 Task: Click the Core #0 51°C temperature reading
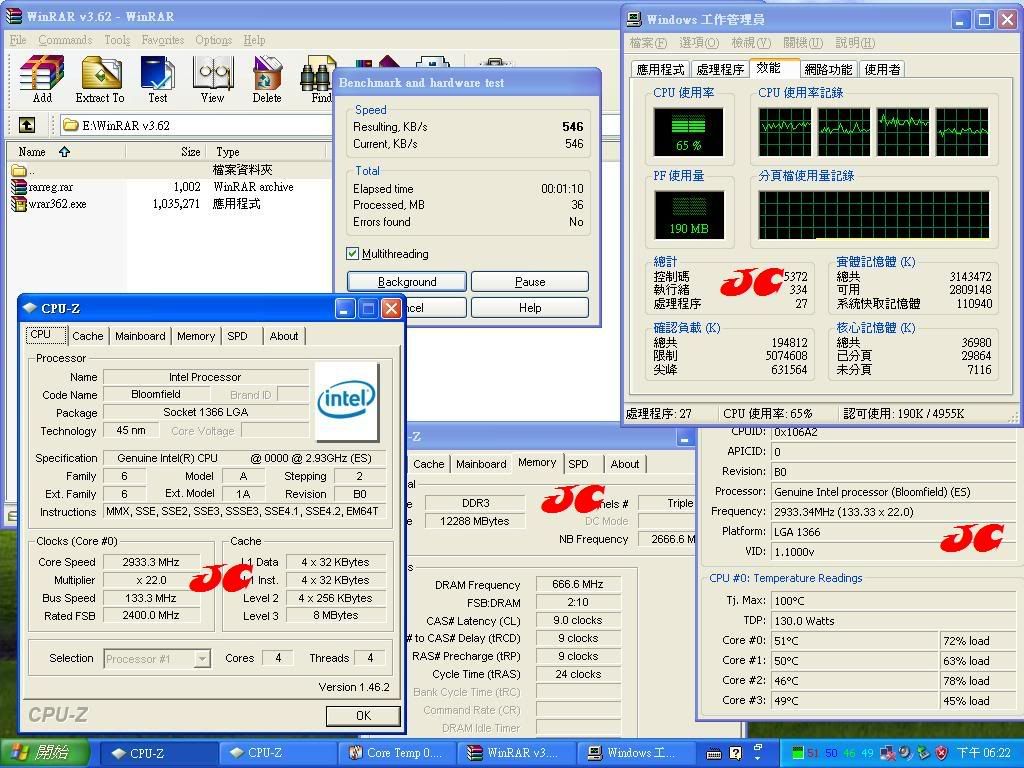pos(854,641)
